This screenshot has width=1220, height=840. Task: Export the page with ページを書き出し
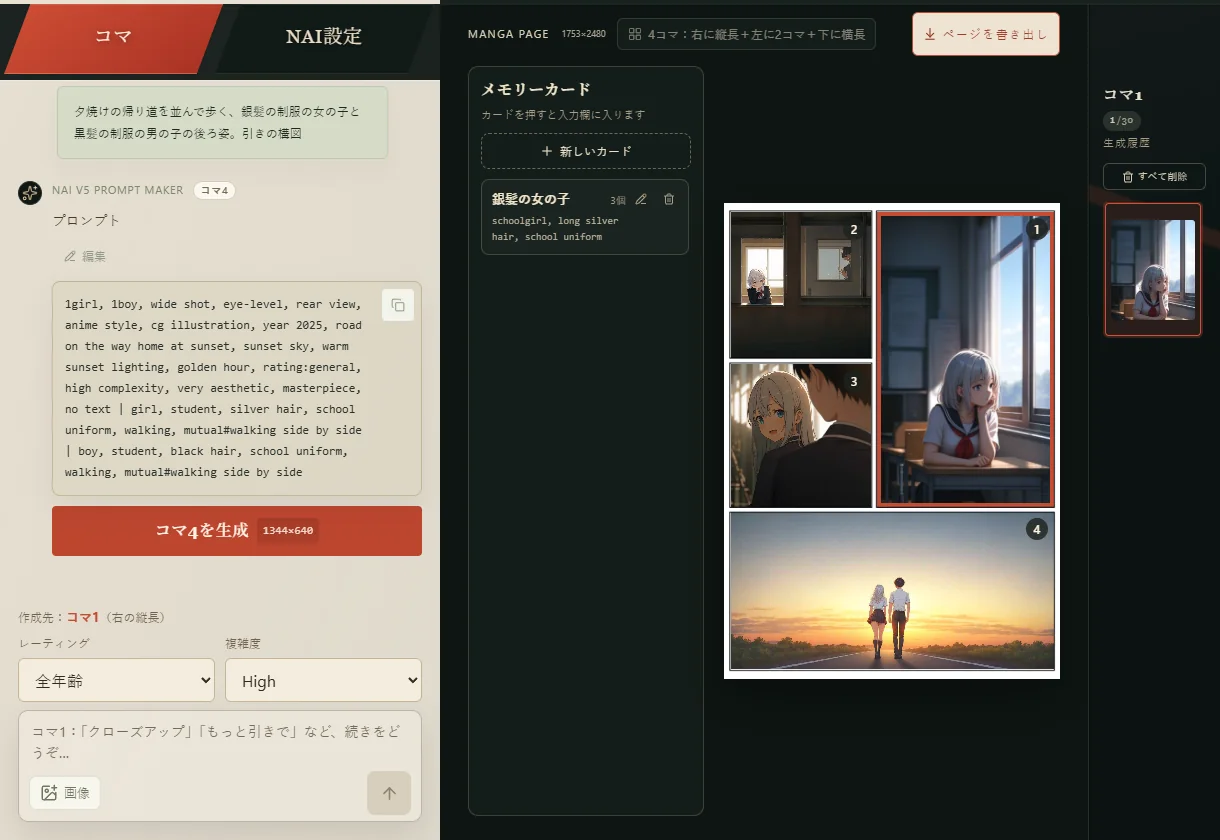tap(985, 34)
